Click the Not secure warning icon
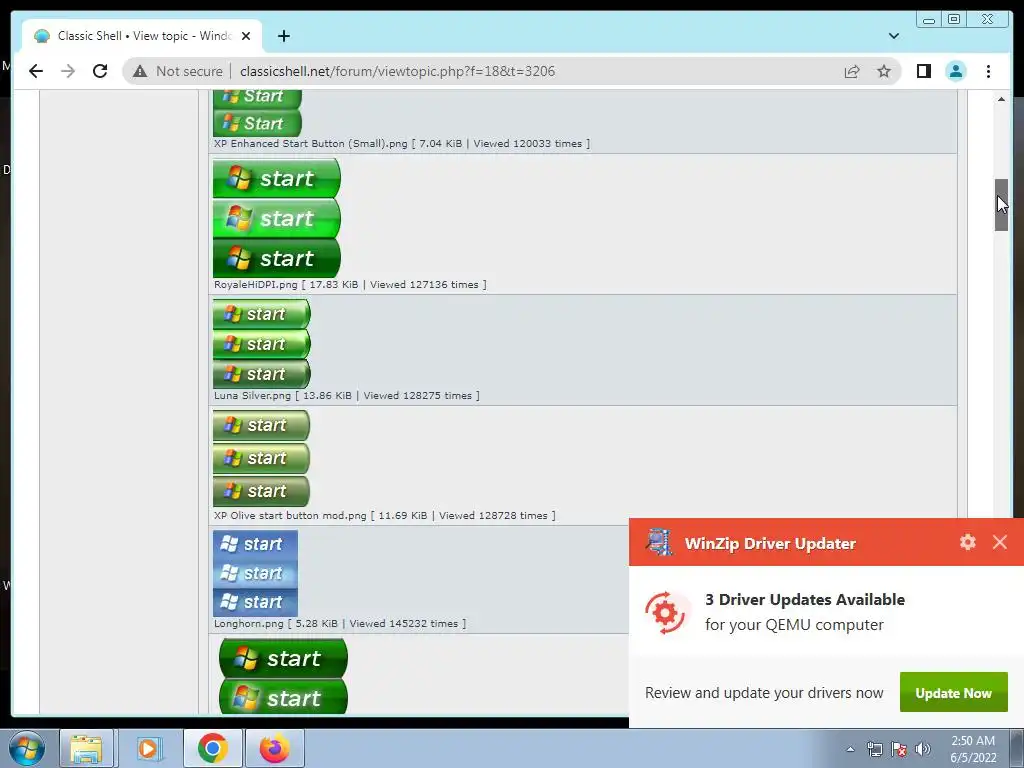This screenshot has width=1024, height=768. [140, 71]
